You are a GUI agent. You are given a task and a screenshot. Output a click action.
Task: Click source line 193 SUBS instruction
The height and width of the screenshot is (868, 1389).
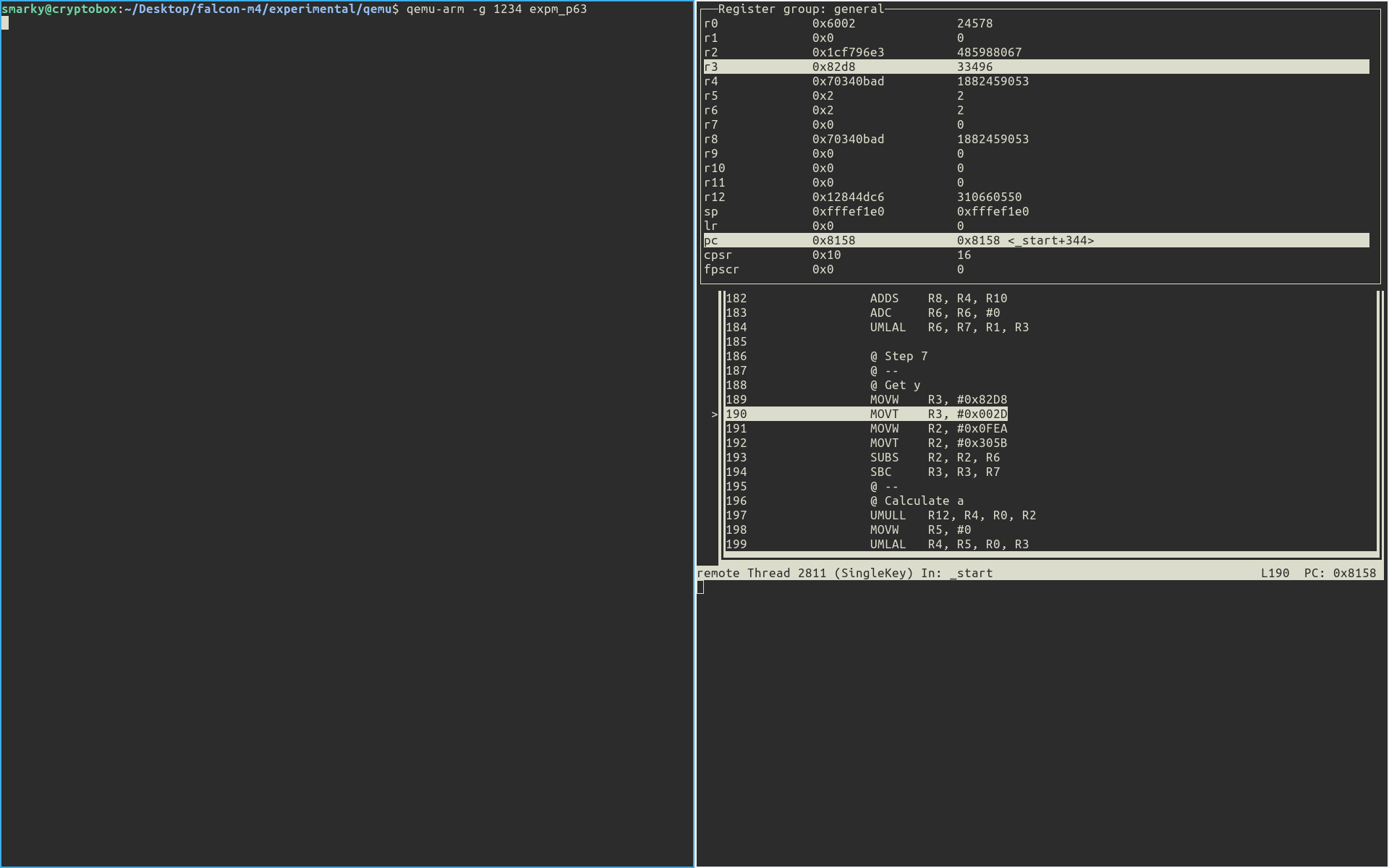(x=935, y=457)
